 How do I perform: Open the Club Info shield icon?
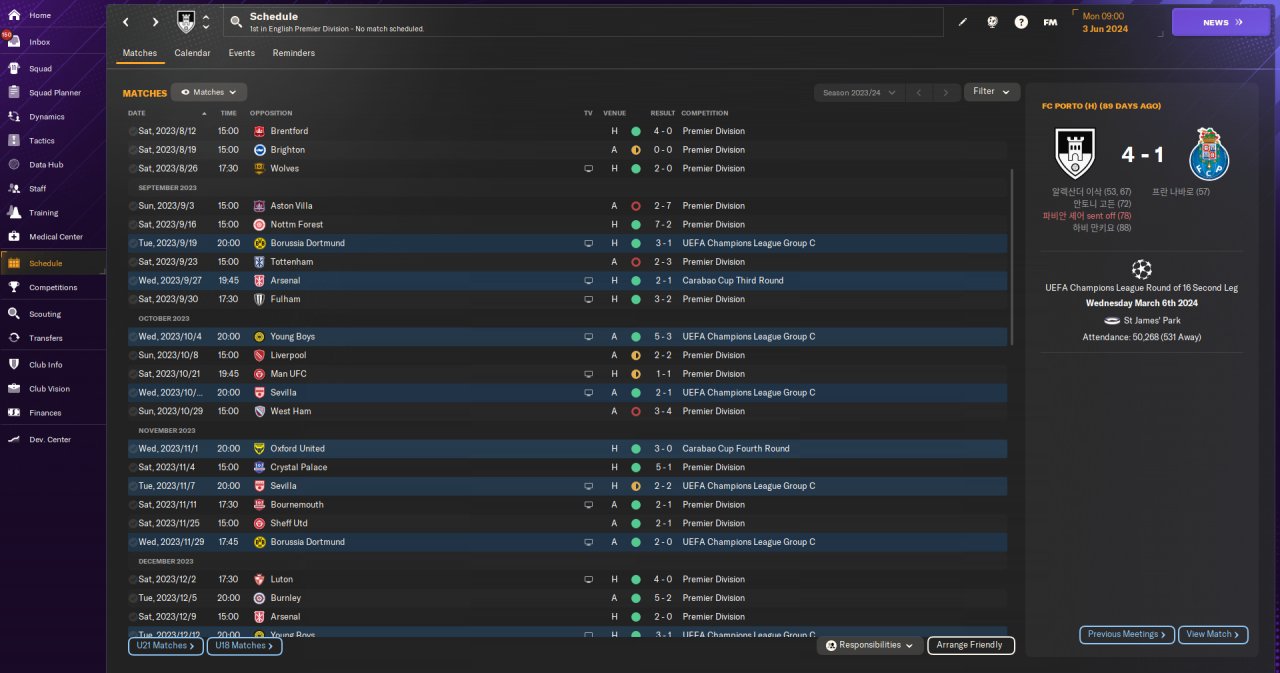click(14, 365)
